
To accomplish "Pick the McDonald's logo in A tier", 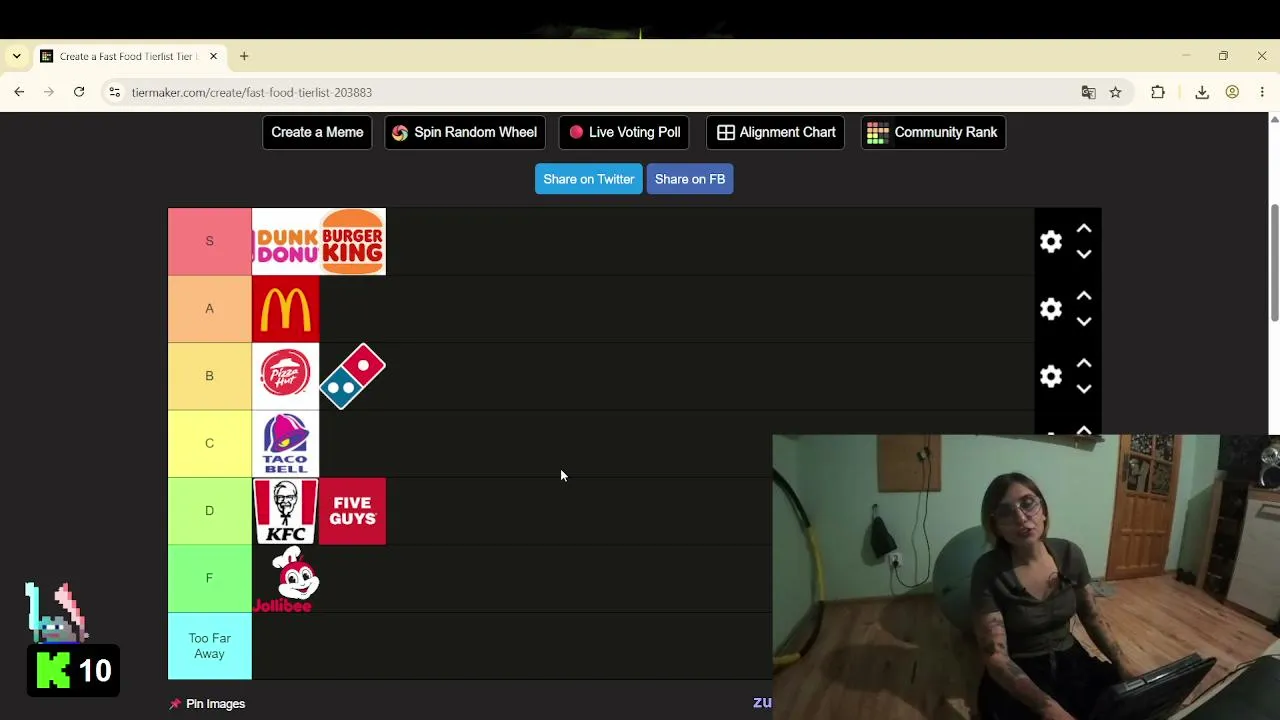I will tap(285, 309).
